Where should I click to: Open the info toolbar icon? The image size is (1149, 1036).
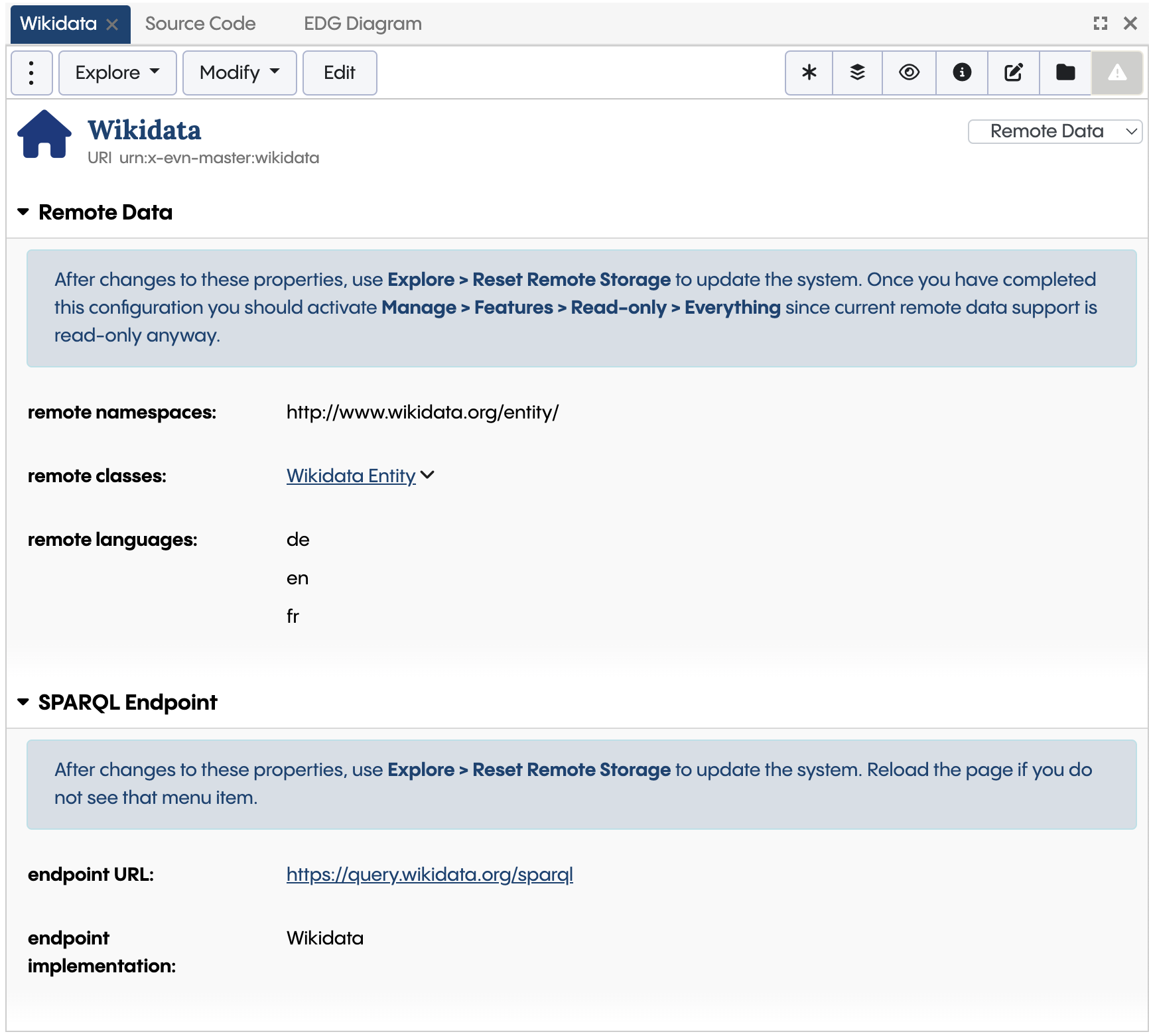click(x=961, y=73)
